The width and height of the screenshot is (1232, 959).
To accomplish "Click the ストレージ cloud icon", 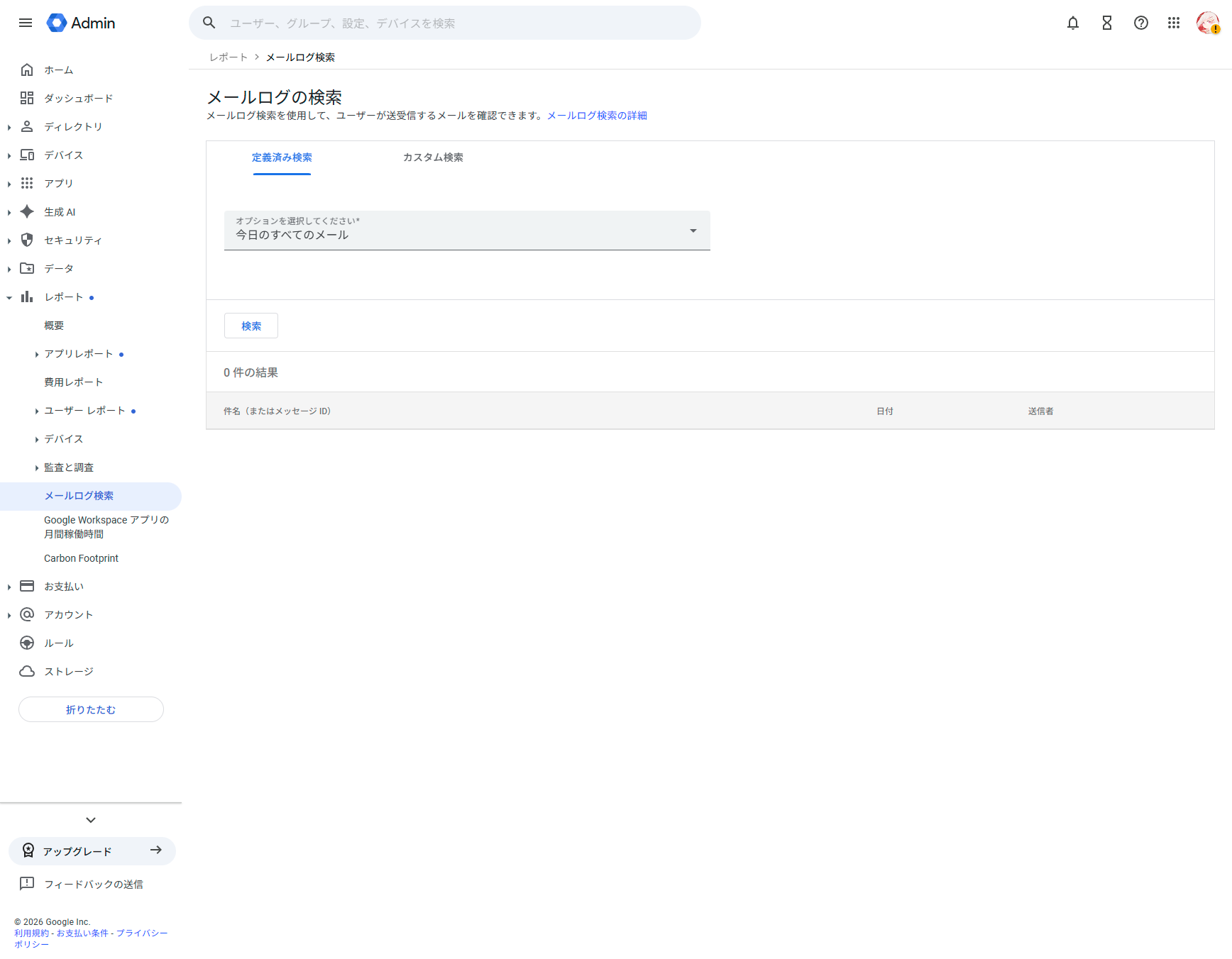I will pyautogui.click(x=27, y=671).
